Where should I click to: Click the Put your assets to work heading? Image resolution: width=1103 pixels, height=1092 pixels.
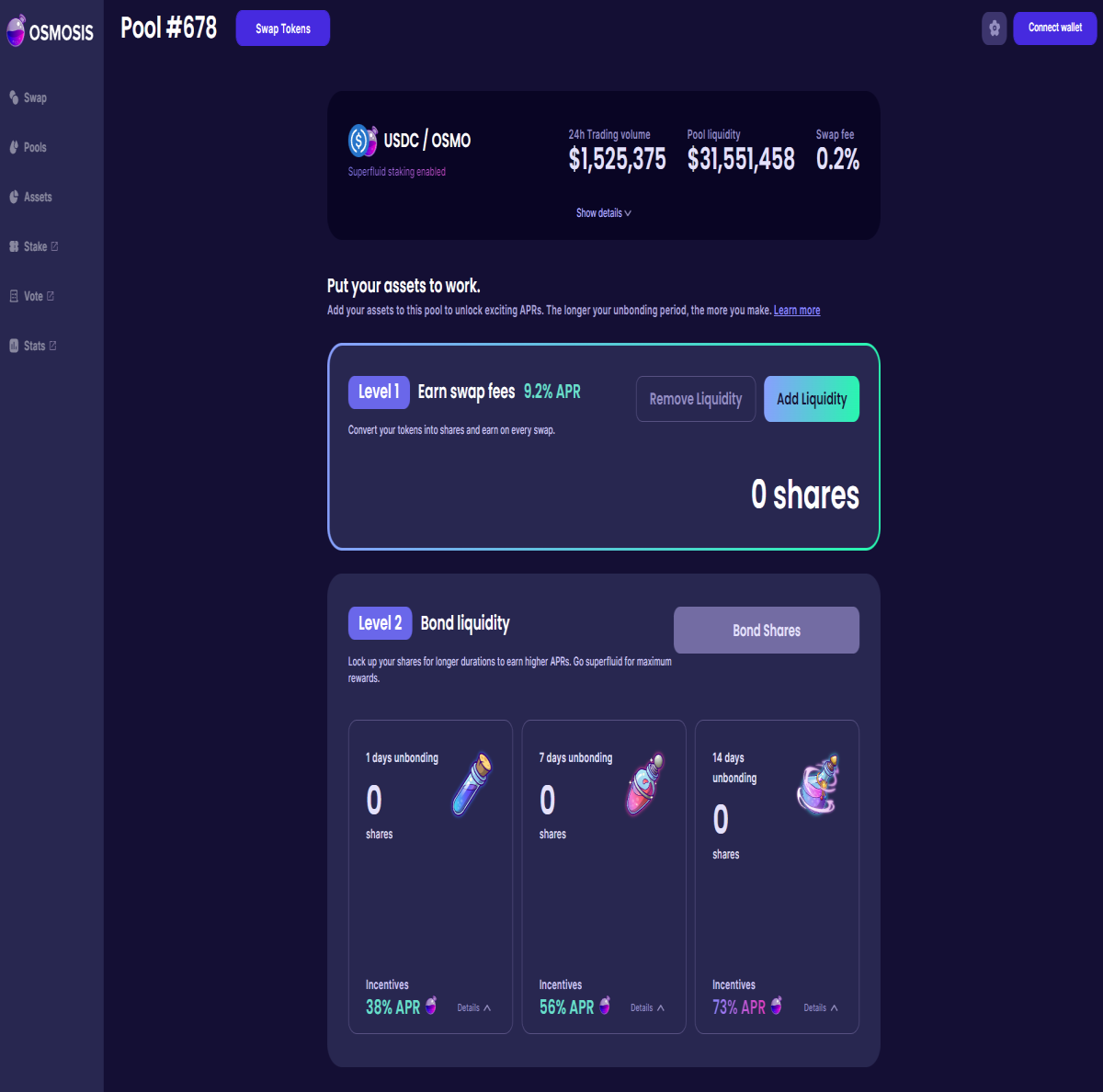click(404, 286)
